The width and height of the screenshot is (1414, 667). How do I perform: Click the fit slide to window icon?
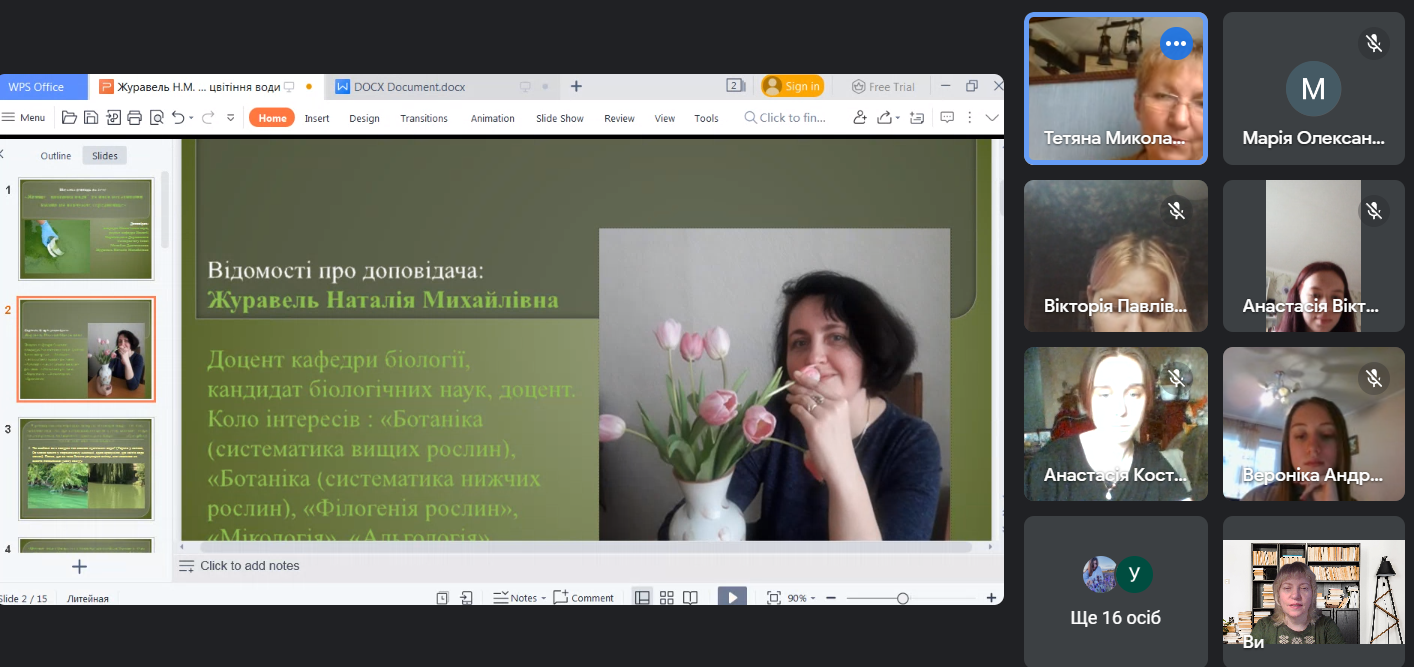pyautogui.click(x=773, y=597)
